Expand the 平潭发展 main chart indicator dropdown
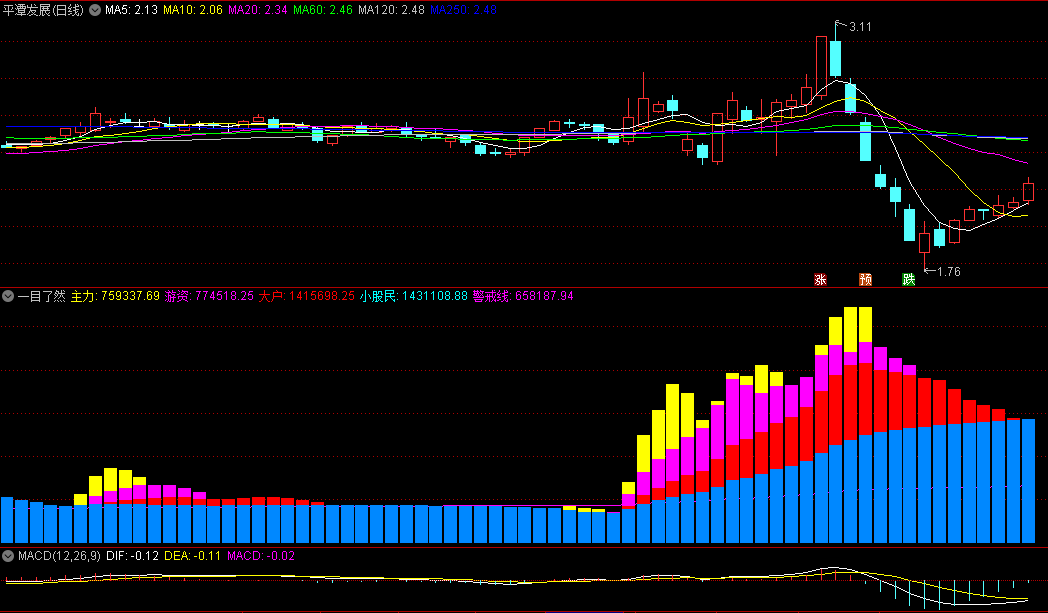The image size is (1048, 613). tap(95, 10)
